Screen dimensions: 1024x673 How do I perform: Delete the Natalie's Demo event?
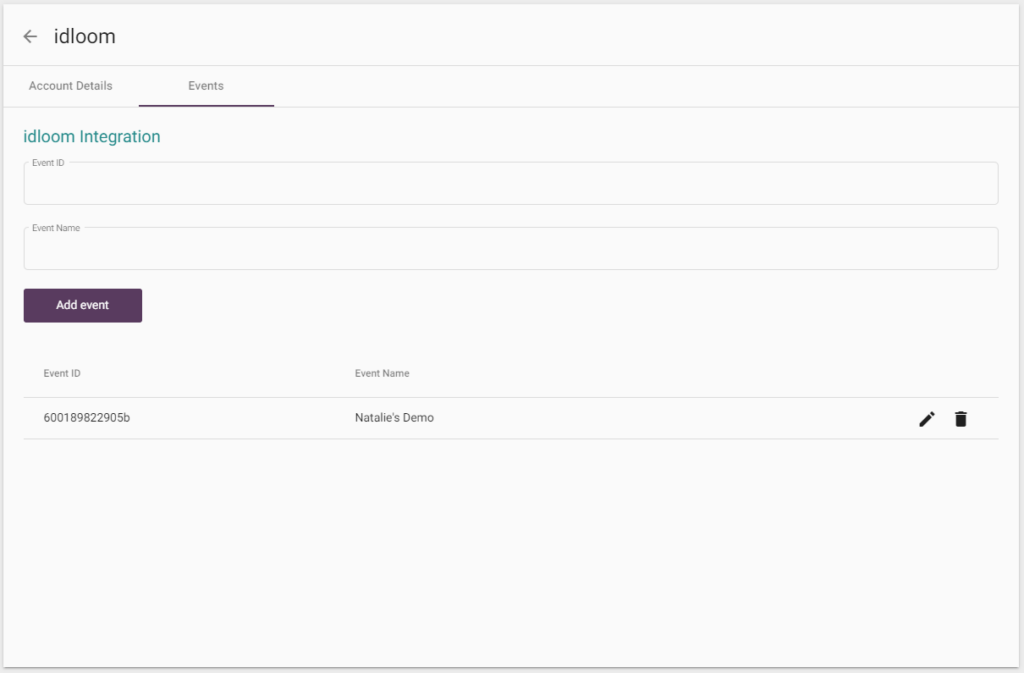[x=961, y=419]
